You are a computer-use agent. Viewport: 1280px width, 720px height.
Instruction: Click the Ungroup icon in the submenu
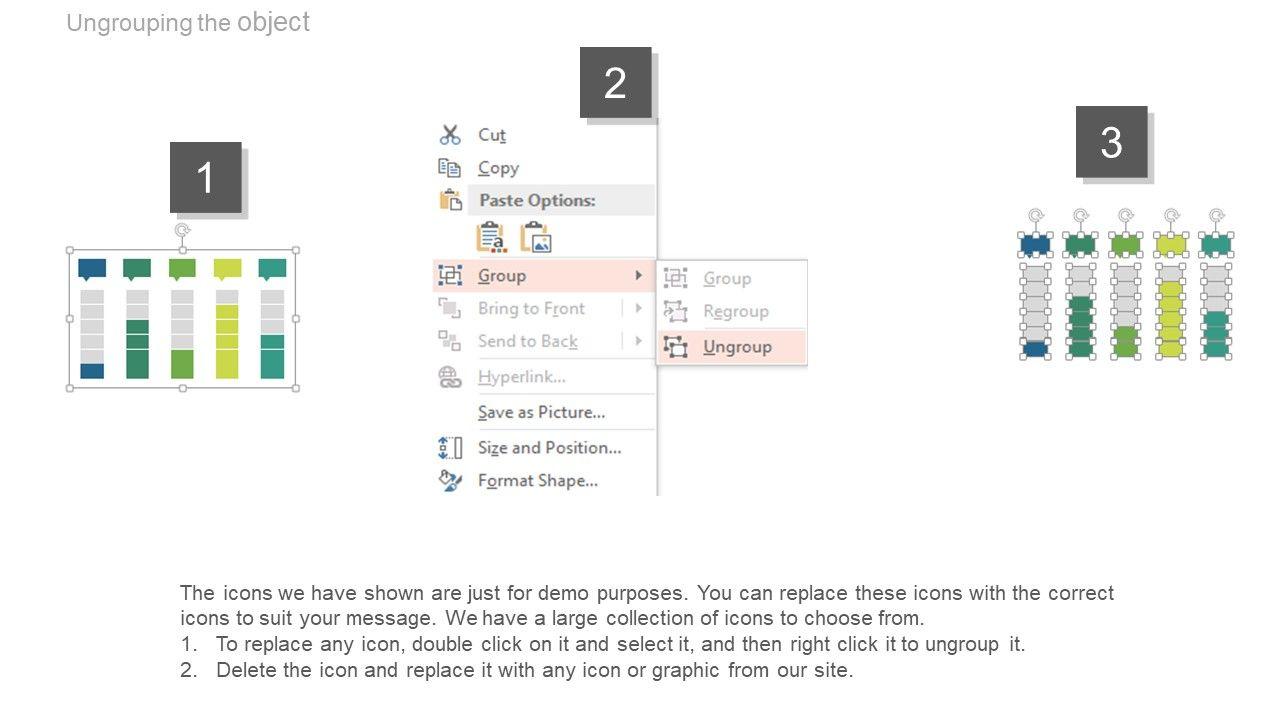tap(676, 347)
